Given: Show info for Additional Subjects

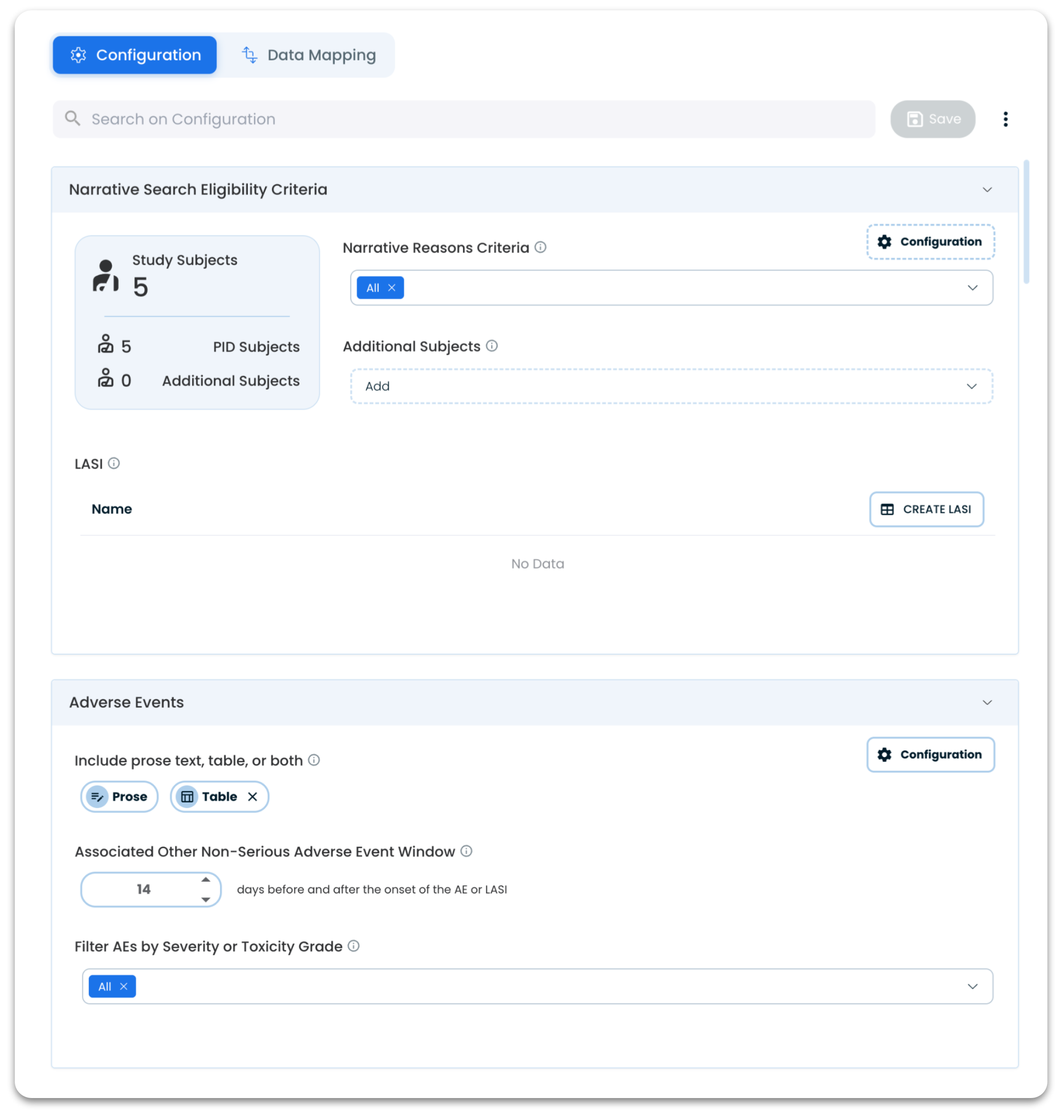Looking at the screenshot, I should click(x=492, y=346).
